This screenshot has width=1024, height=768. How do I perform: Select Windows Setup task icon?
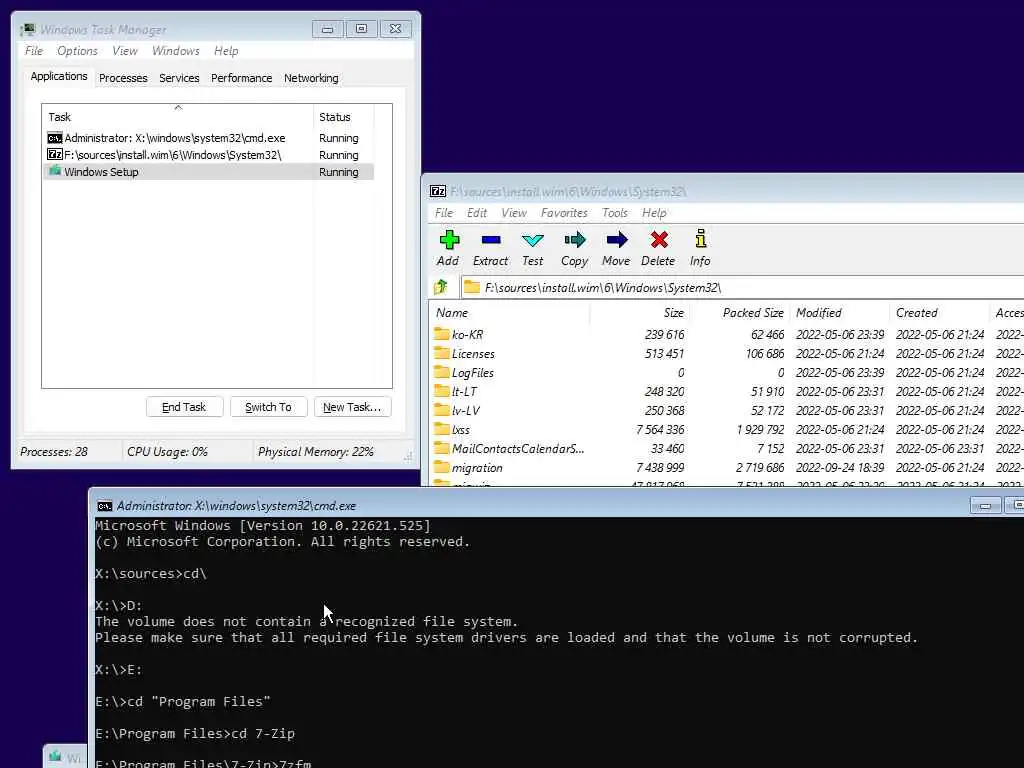[x=55, y=171]
